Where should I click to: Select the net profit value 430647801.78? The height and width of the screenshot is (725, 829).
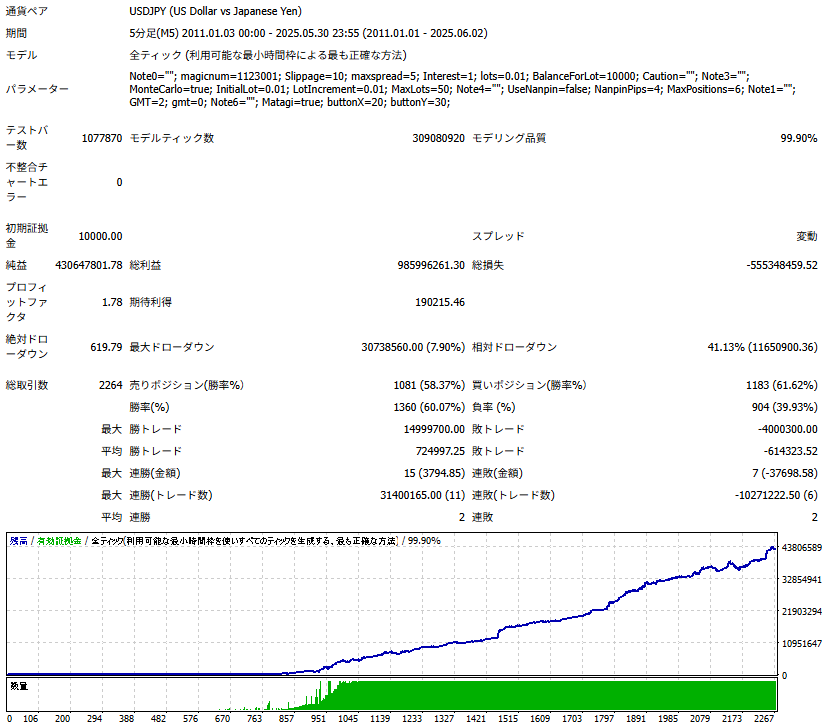[x=89, y=265]
